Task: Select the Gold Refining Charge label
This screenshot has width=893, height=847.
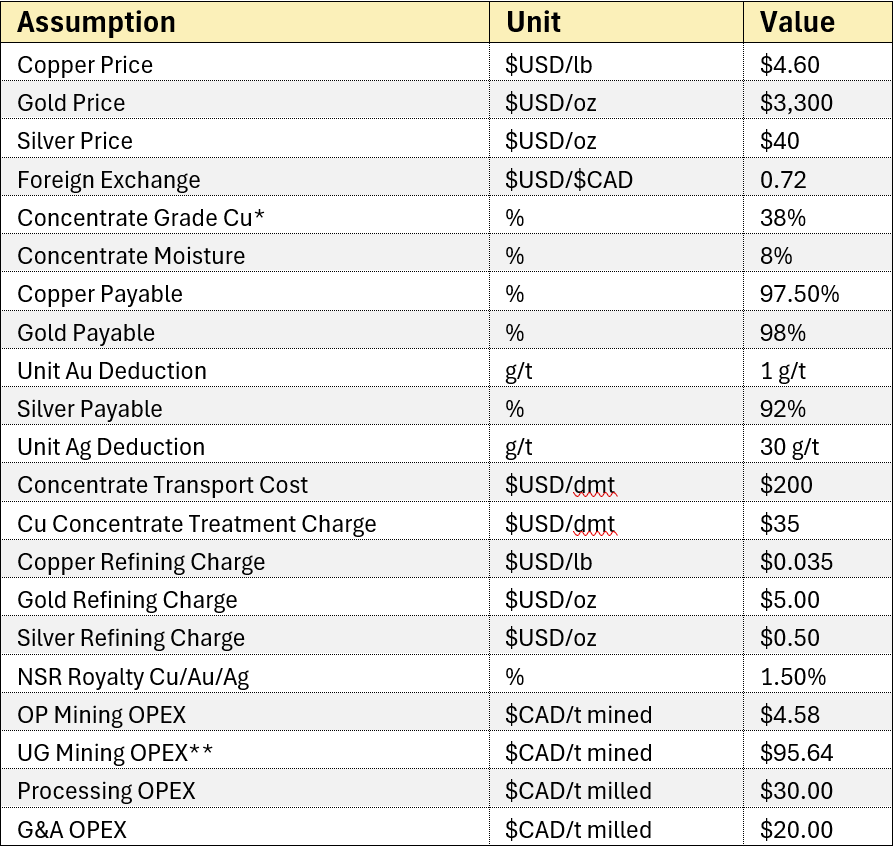Action: point(127,600)
